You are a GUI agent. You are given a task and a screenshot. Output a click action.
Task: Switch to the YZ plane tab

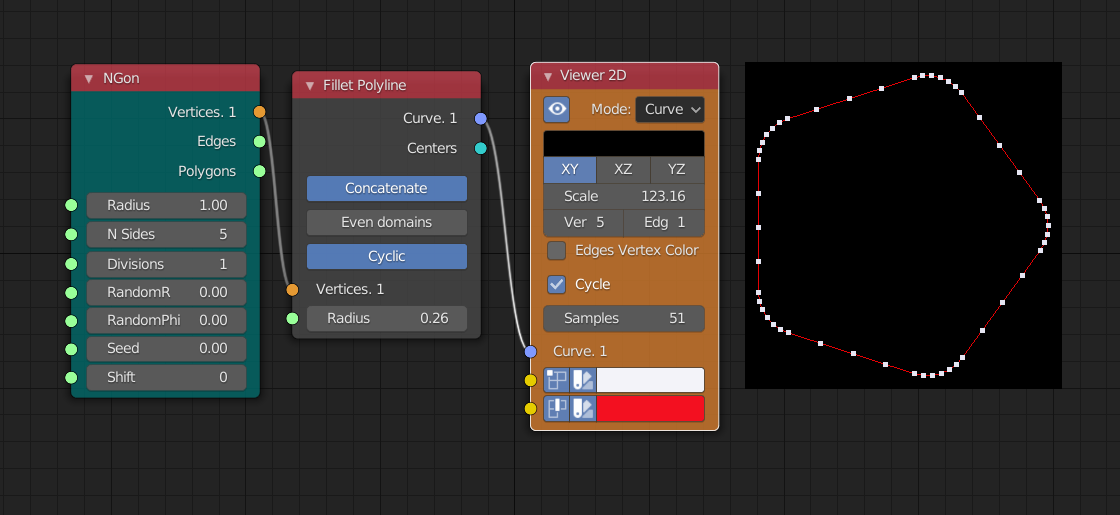[x=677, y=170]
